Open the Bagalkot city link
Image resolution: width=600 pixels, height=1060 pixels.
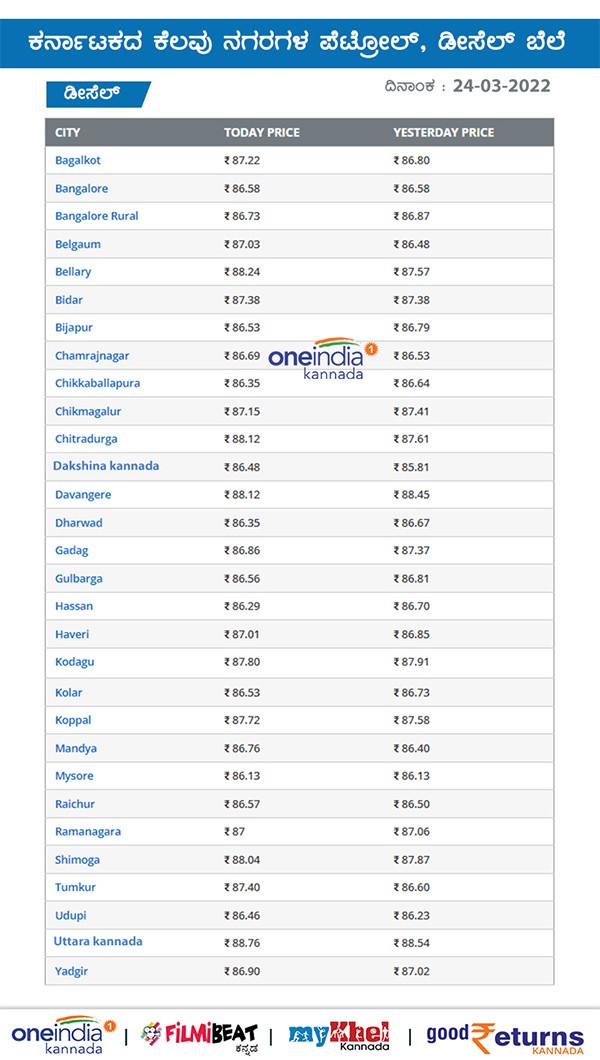point(78,160)
